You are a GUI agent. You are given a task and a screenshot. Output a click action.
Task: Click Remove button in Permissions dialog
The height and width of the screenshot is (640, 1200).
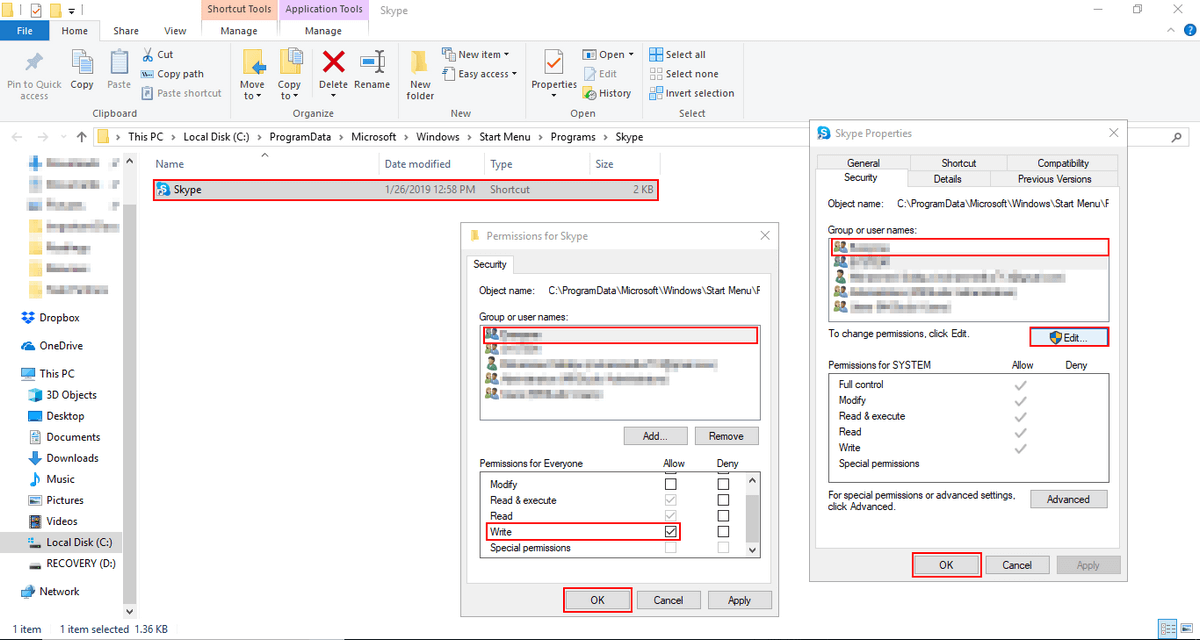point(726,436)
